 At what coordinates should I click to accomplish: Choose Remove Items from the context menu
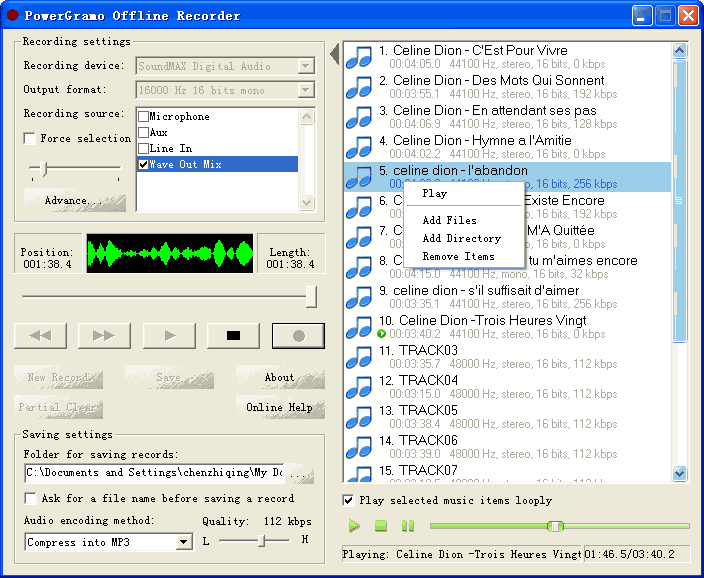(464, 256)
